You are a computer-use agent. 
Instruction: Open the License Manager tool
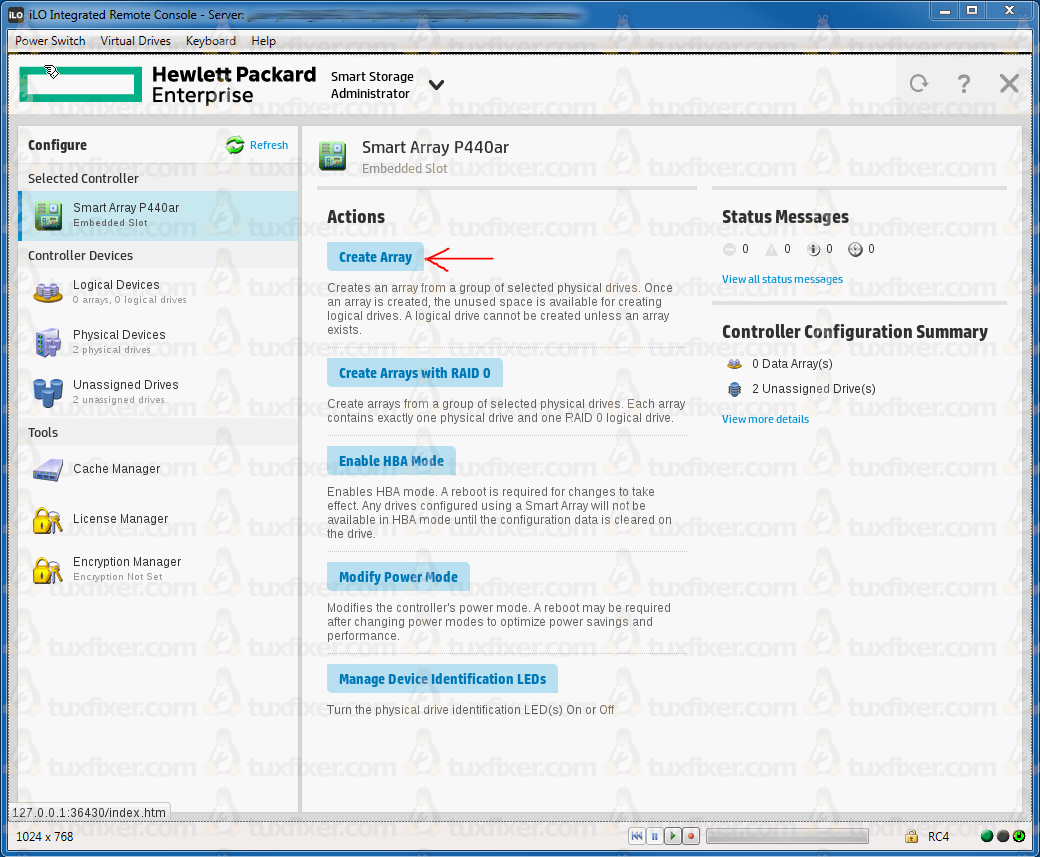(x=120, y=519)
